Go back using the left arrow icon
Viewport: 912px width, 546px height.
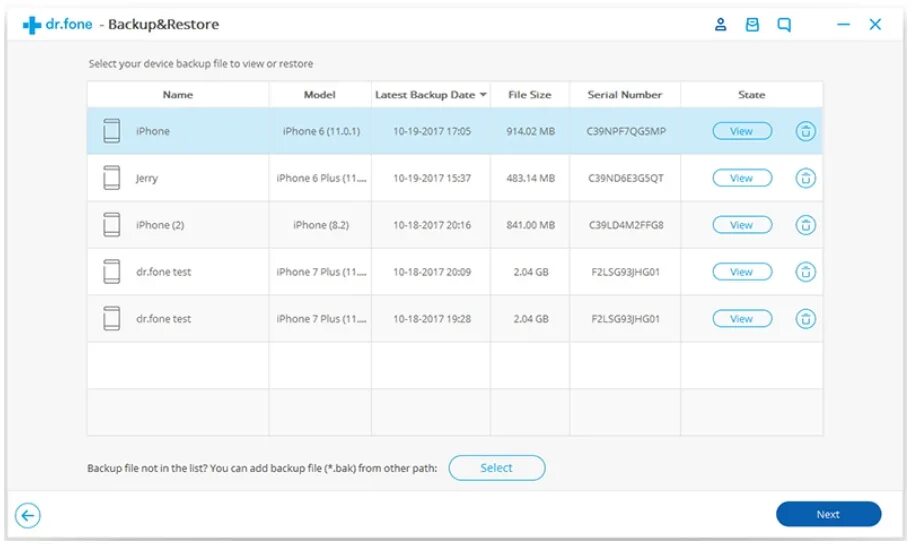click(28, 516)
